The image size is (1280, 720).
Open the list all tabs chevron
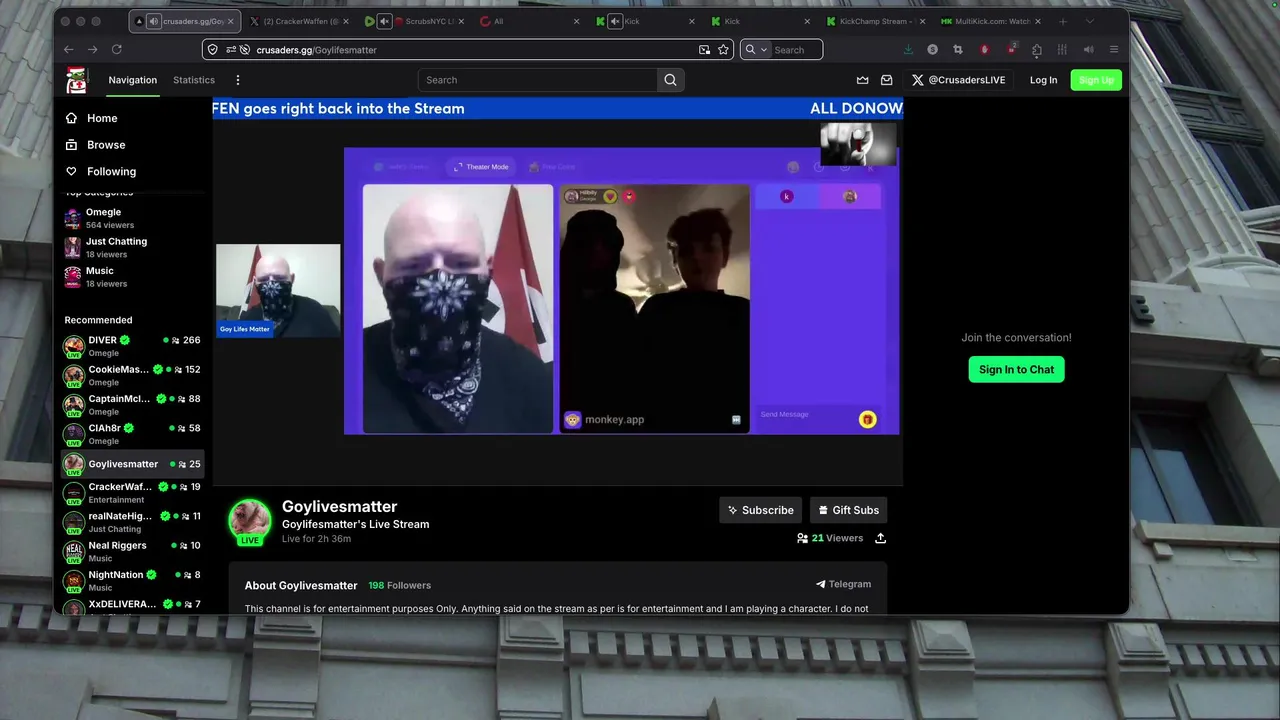1090,21
